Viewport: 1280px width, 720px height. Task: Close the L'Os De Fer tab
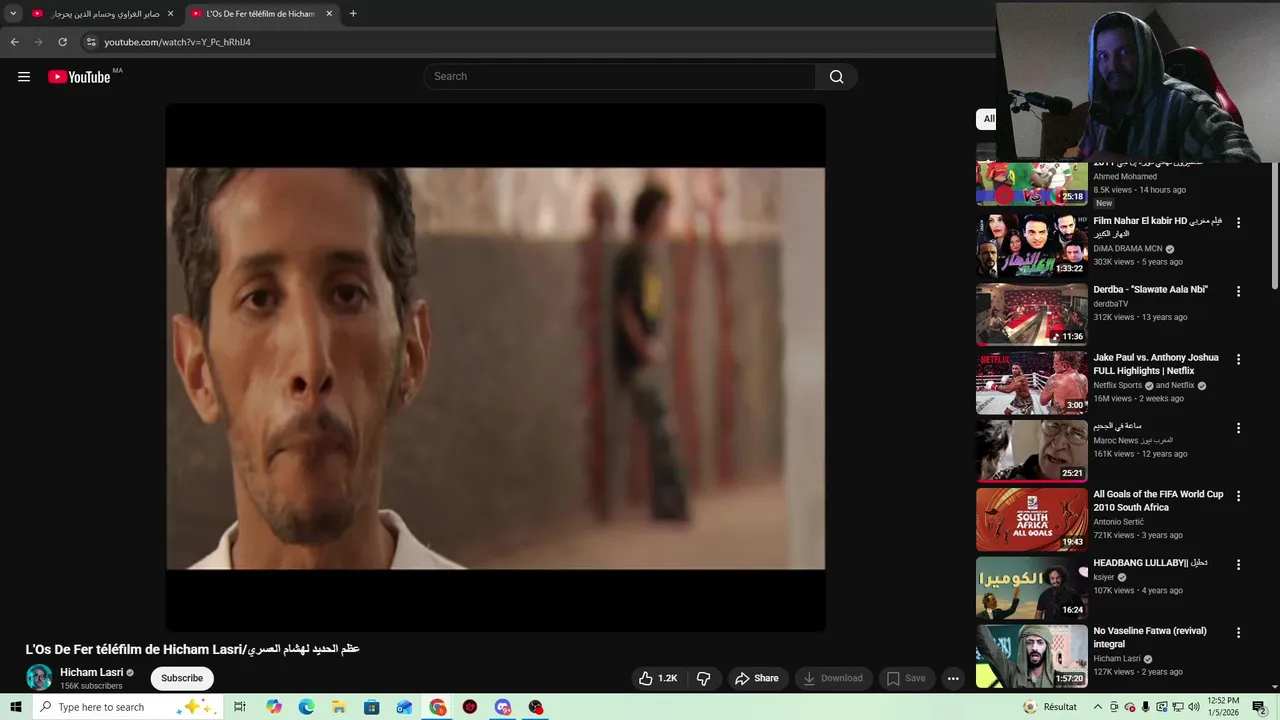(329, 14)
